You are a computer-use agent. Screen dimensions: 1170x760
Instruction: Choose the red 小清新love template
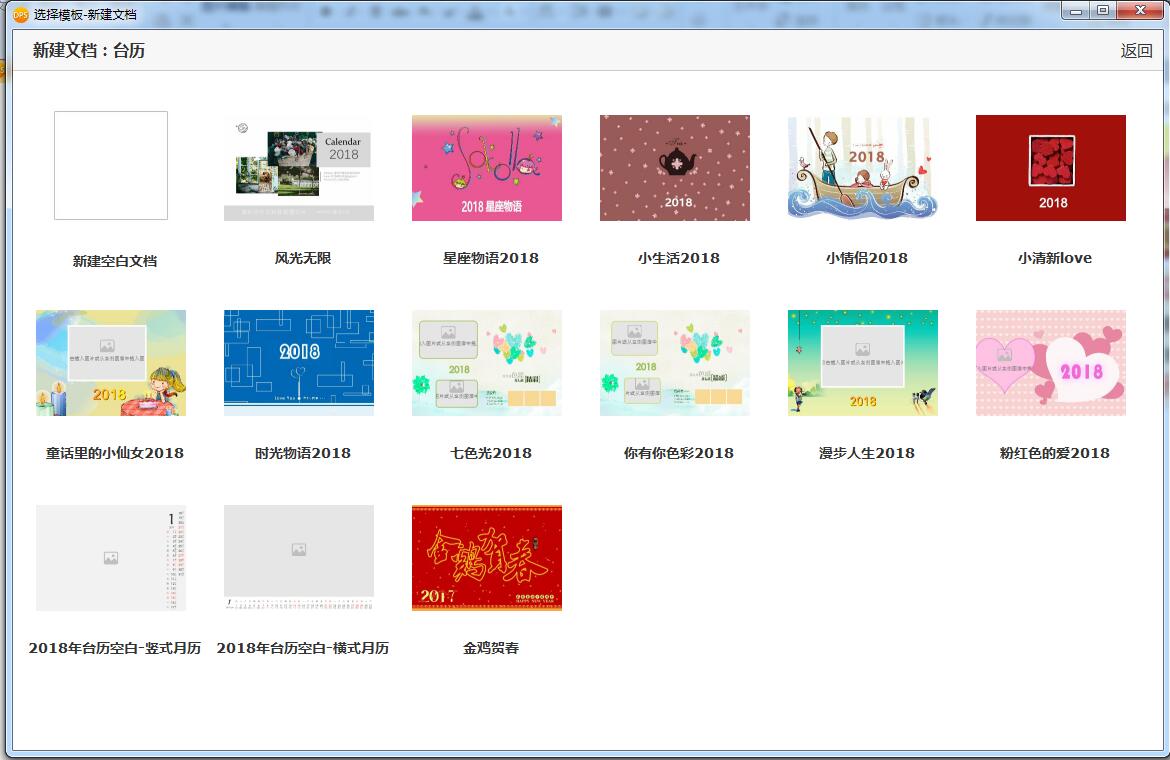(1051, 168)
